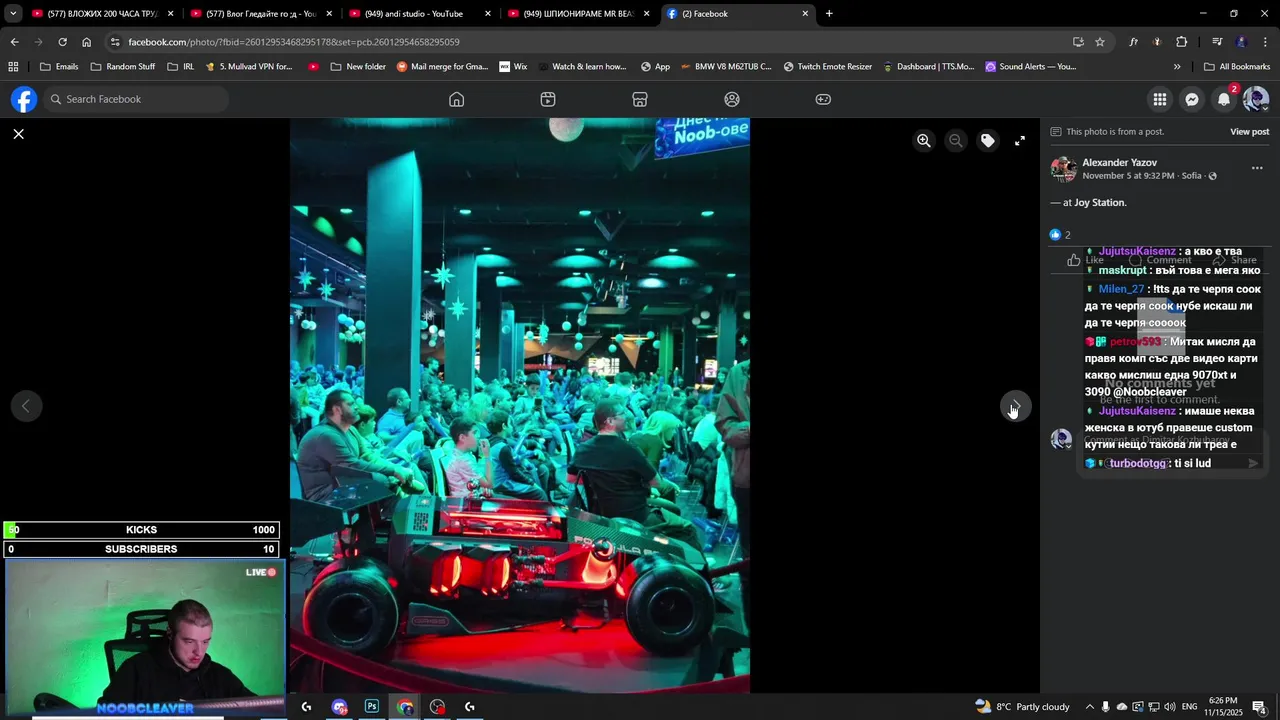The width and height of the screenshot is (1280, 720).
Task: Open Photoshop from the taskbar
Action: click(372, 706)
